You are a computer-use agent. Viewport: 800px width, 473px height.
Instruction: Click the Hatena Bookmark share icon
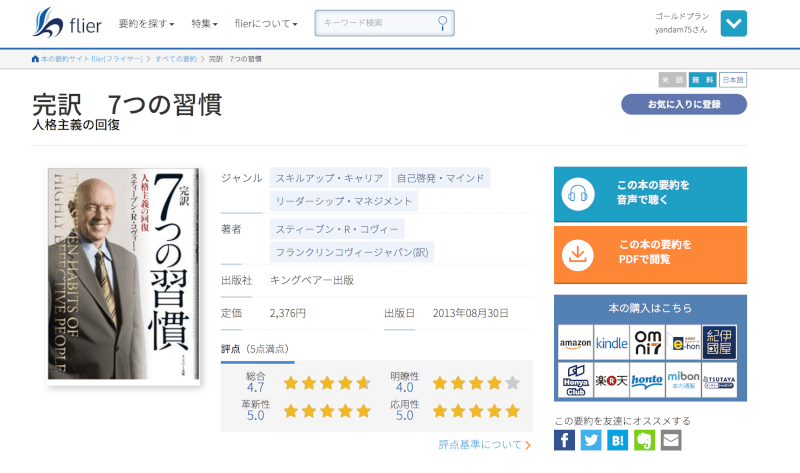[618, 440]
